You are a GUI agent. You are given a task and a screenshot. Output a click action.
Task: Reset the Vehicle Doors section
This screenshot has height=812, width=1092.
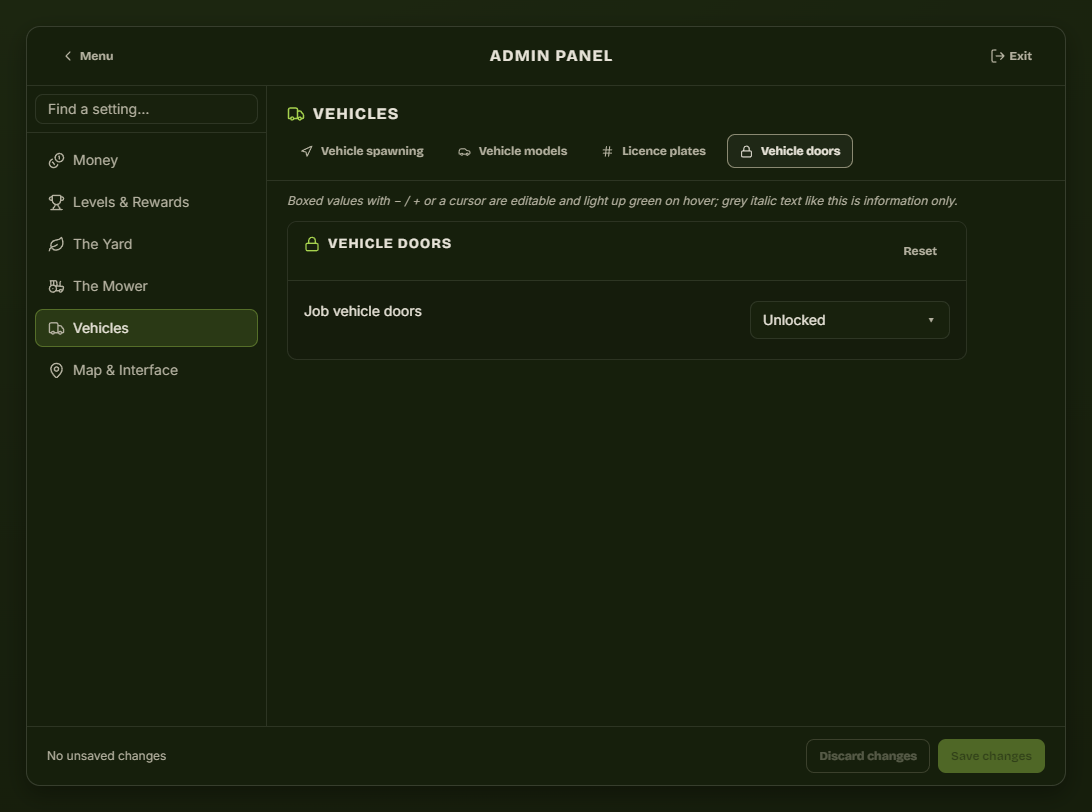[x=919, y=251]
